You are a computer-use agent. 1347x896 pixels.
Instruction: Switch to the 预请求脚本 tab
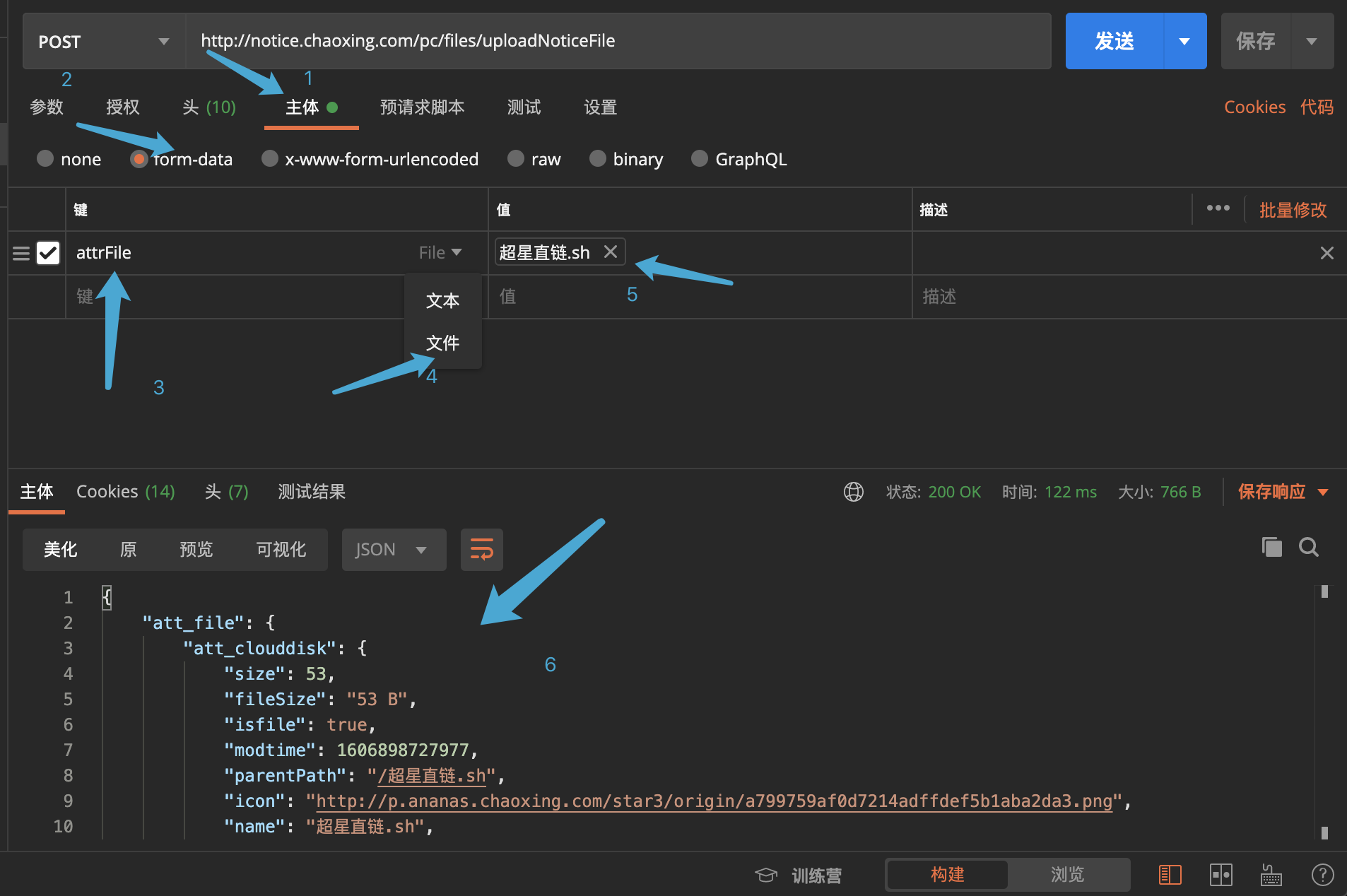coord(422,107)
